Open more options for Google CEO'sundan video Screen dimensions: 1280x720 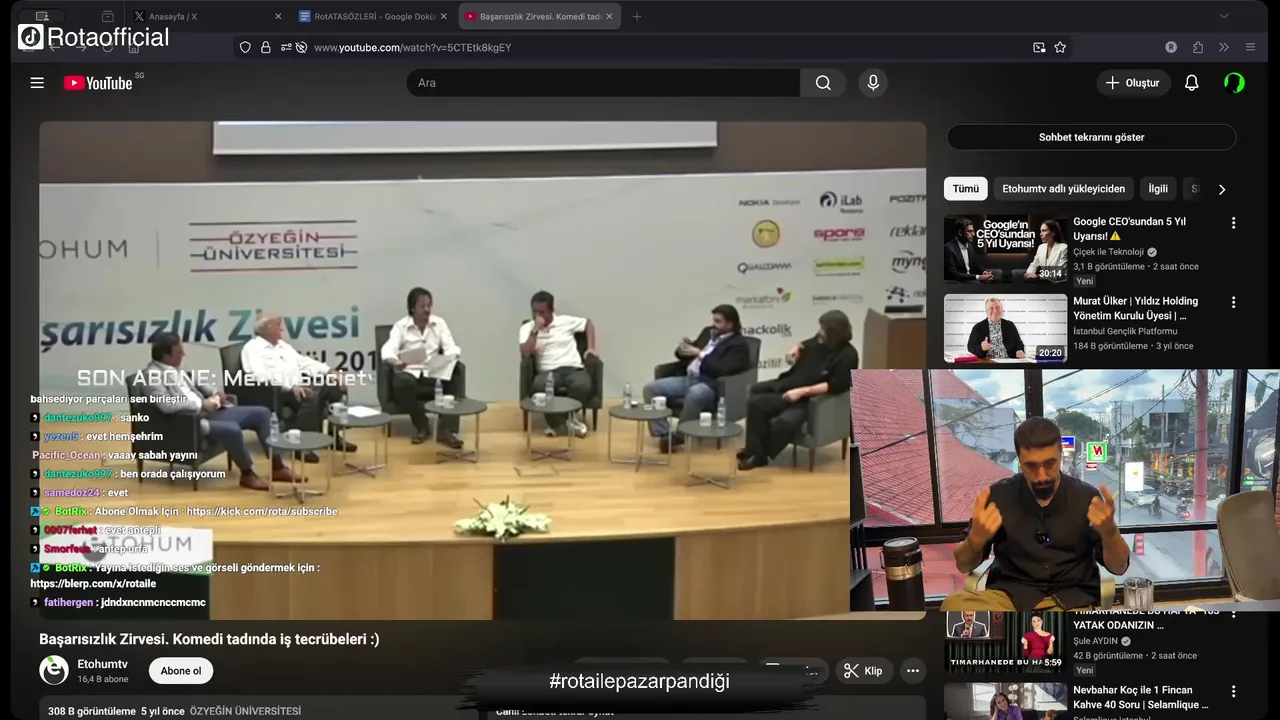pyautogui.click(x=1233, y=223)
